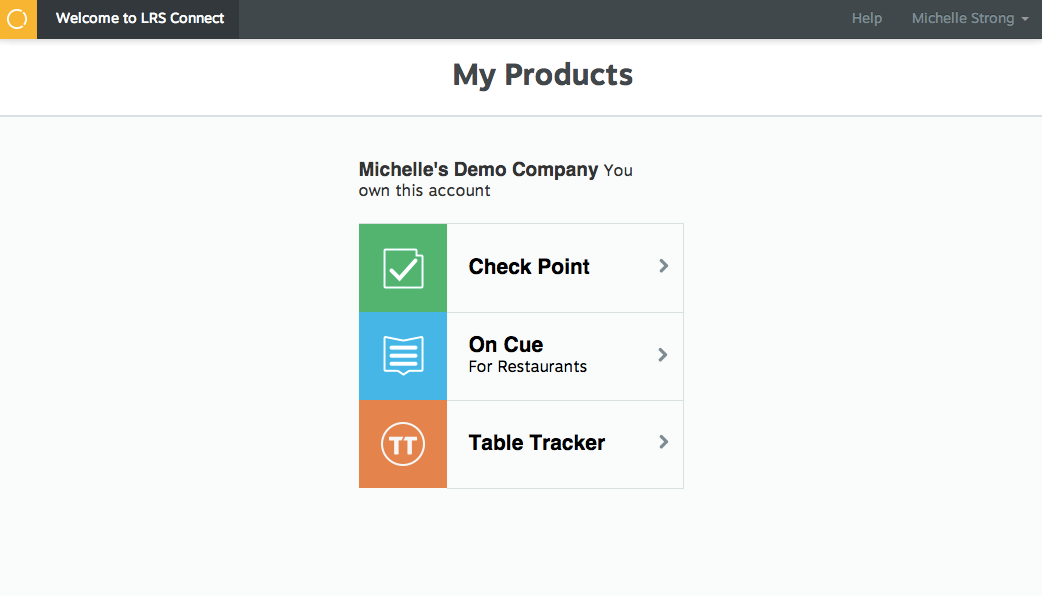Open the Michelle Strong user dropdown
The image size is (1042, 596).
click(x=970, y=19)
